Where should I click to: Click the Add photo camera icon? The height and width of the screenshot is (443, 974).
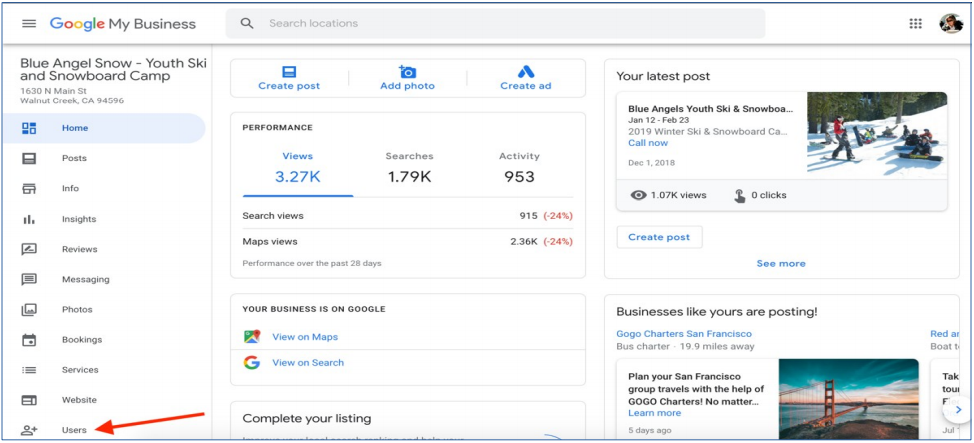coord(407,72)
